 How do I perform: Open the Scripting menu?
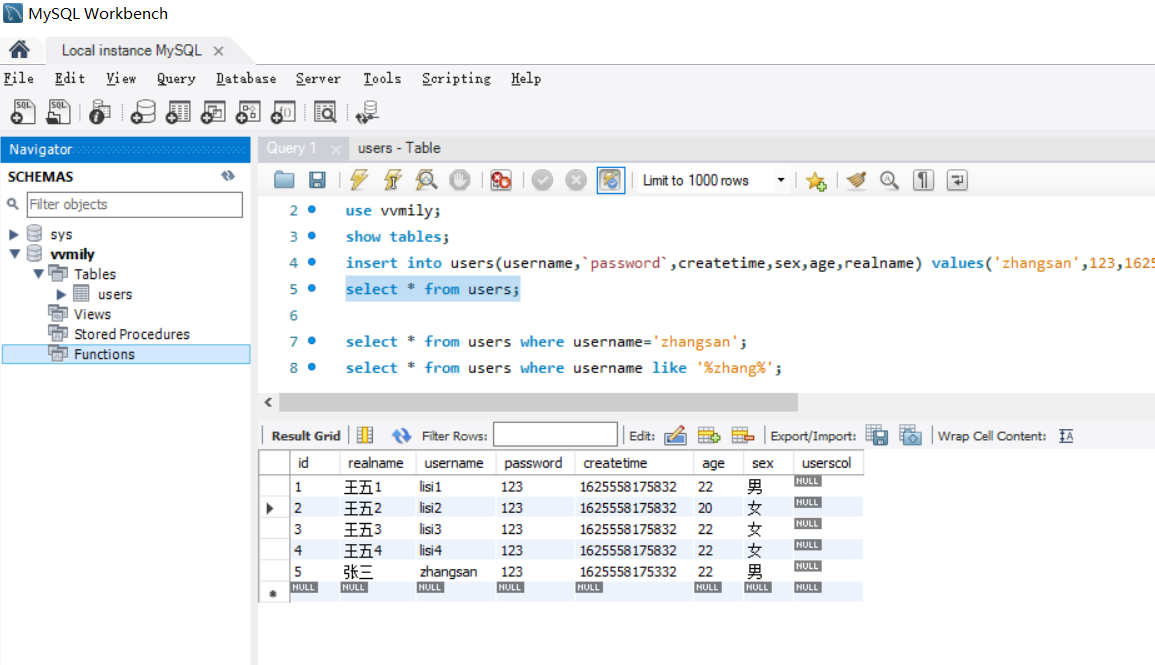point(456,78)
